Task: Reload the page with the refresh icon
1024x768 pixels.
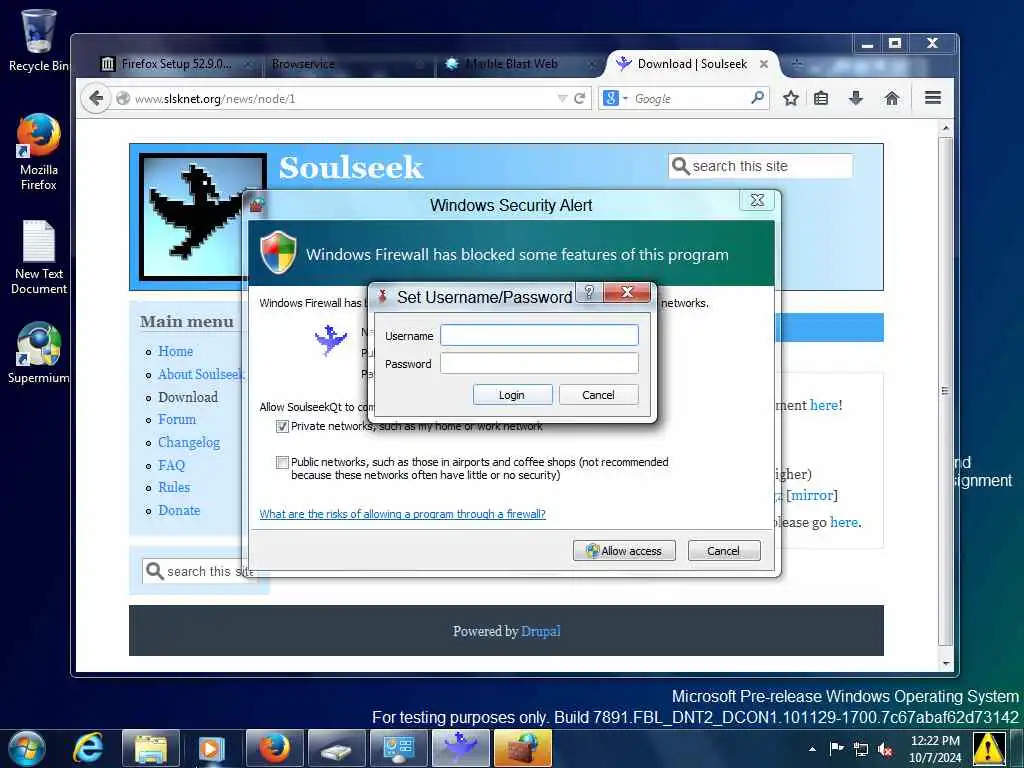Action: 579,99
